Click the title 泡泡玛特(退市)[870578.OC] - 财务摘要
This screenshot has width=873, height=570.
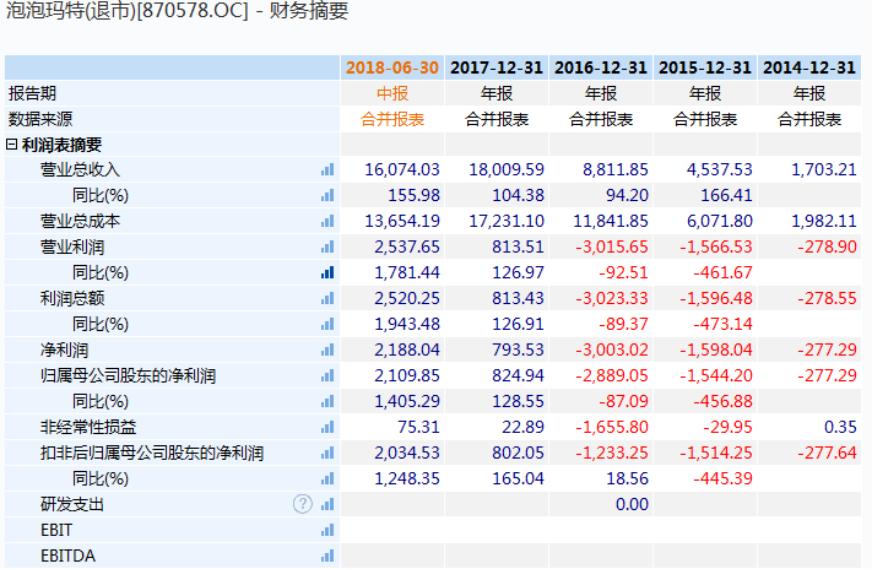point(177,10)
